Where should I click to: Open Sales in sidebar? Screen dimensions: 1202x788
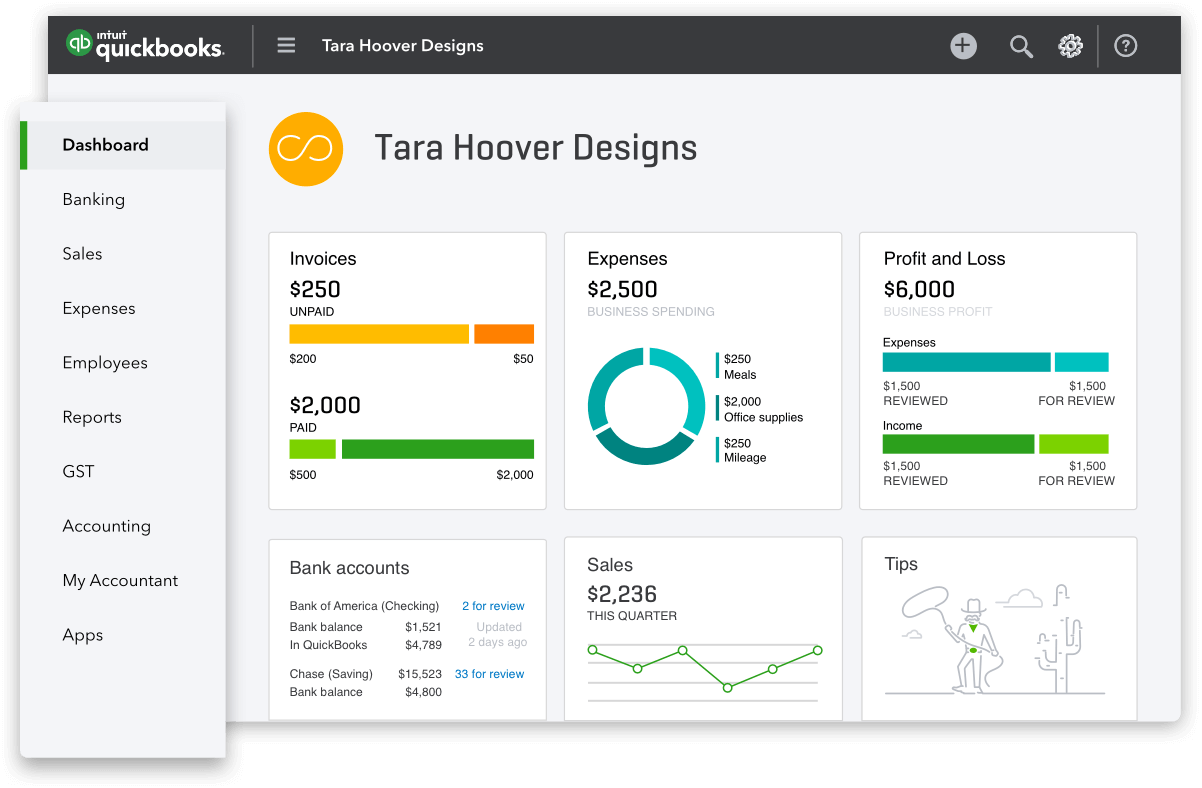82,254
